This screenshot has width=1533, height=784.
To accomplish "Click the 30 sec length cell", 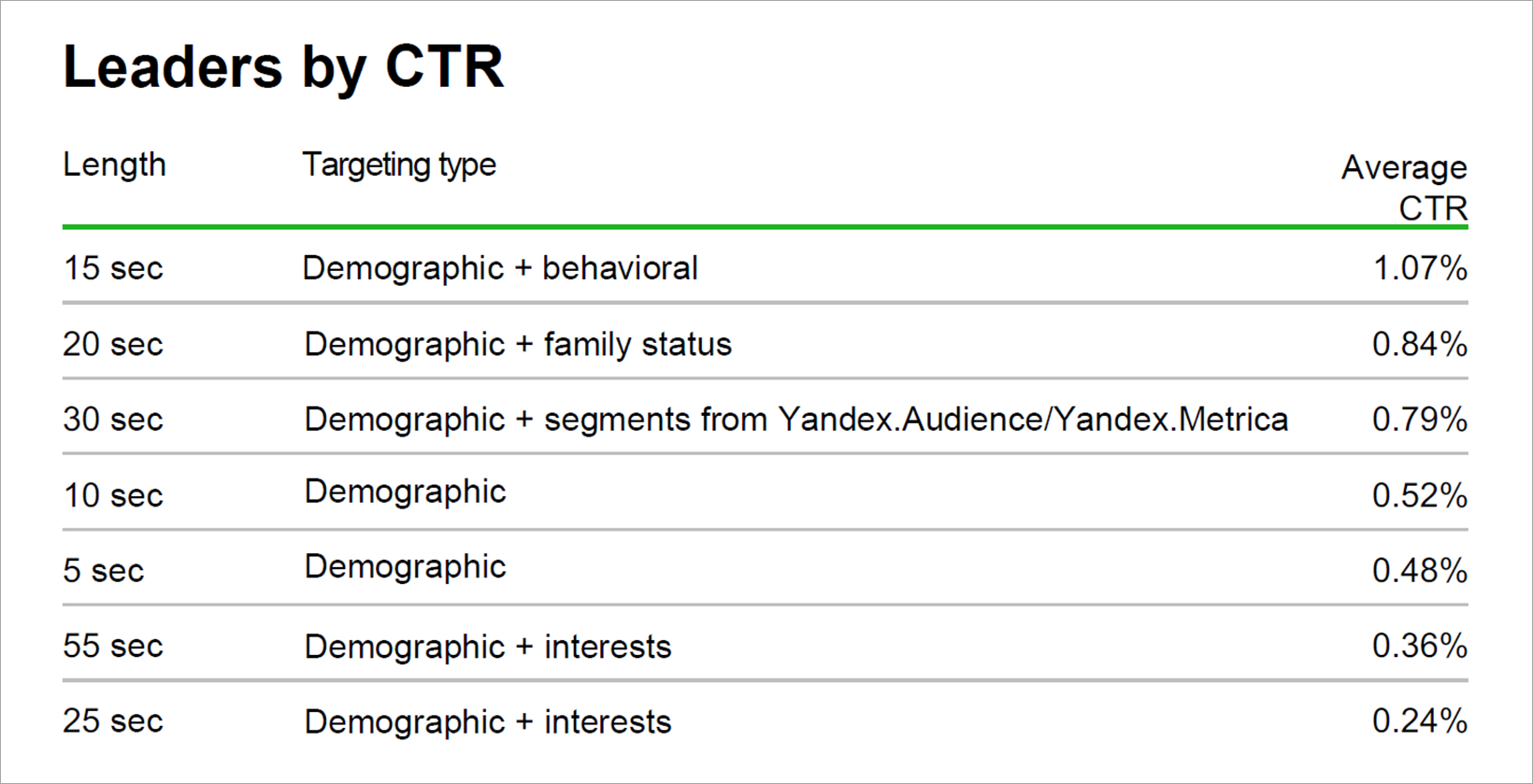I will (x=113, y=420).
